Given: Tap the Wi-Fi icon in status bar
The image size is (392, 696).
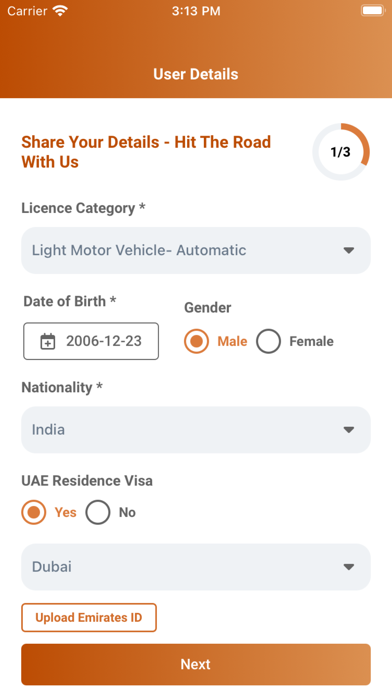Looking at the screenshot, I should (59, 11).
